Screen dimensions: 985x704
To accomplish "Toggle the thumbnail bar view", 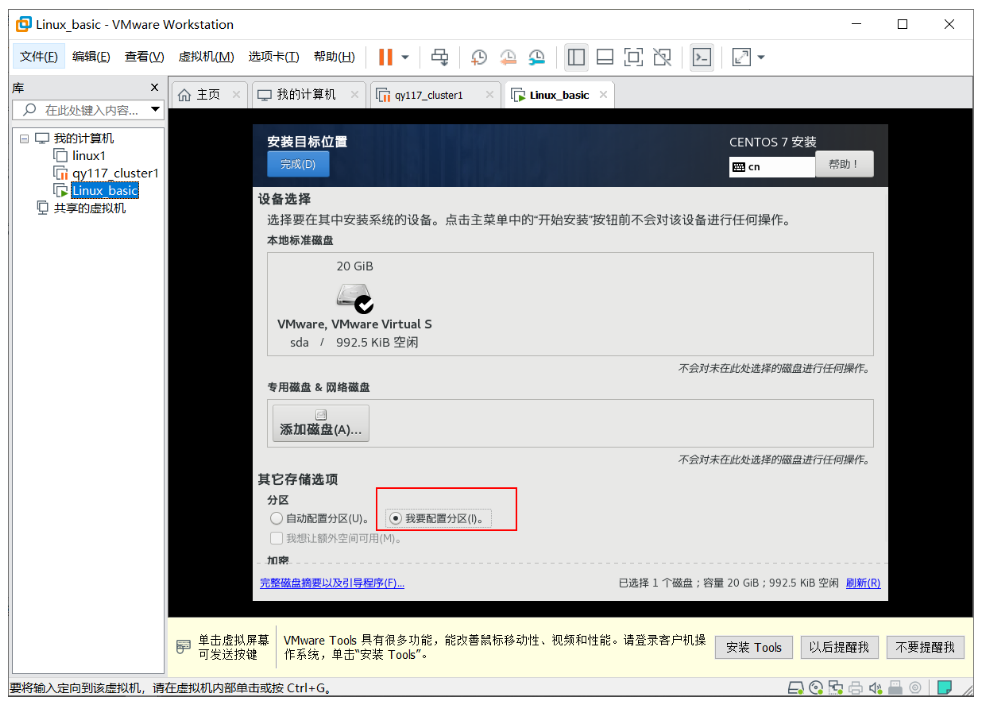I will [x=605, y=57].
